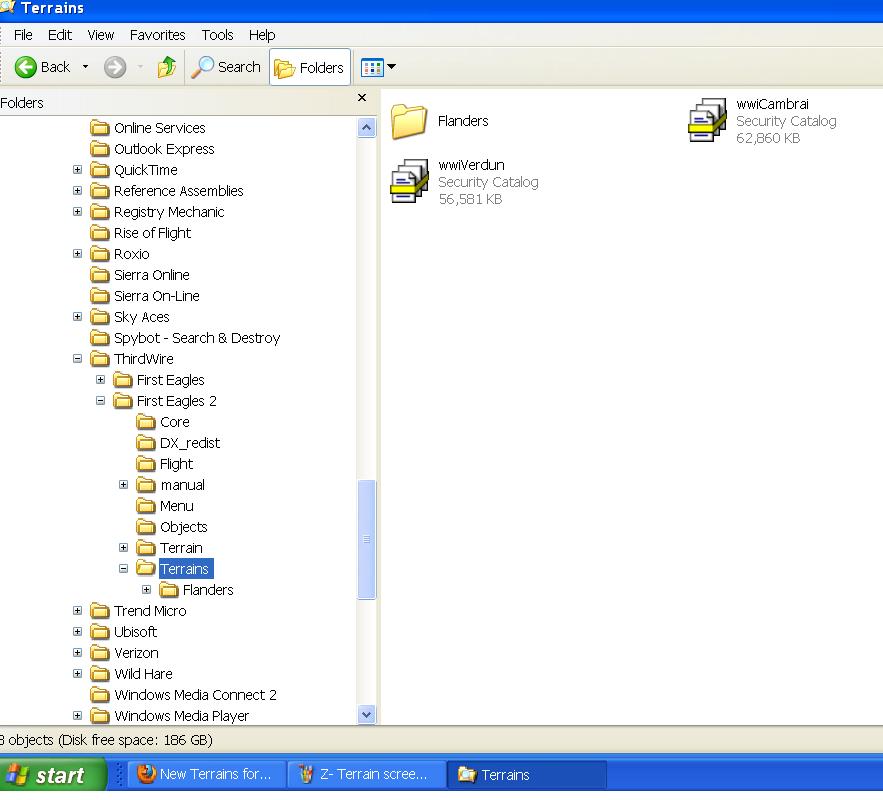Screen dimensions: 883x800
Task: Open the View menu
Action: coord(101,35)
